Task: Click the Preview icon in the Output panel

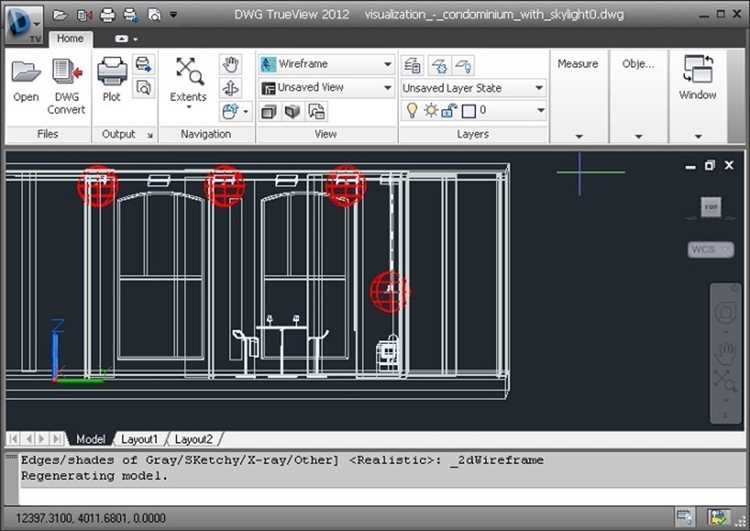Action: coord(143,88)
